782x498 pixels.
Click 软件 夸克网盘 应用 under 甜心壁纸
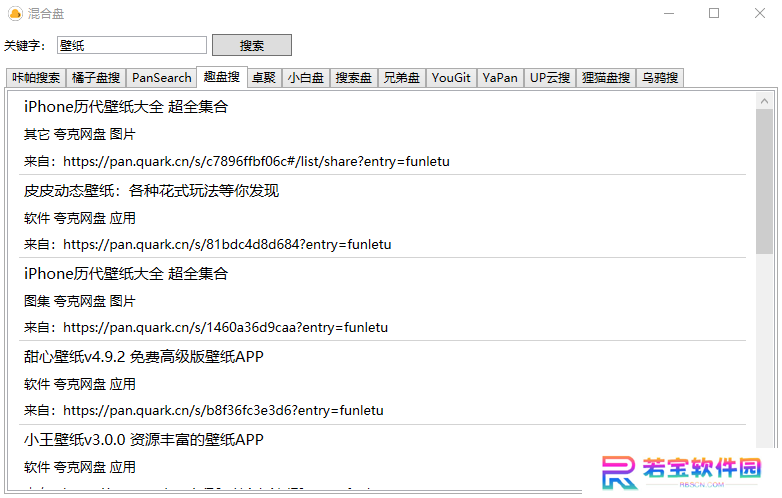pyautogui.click(x=80, y=384)
